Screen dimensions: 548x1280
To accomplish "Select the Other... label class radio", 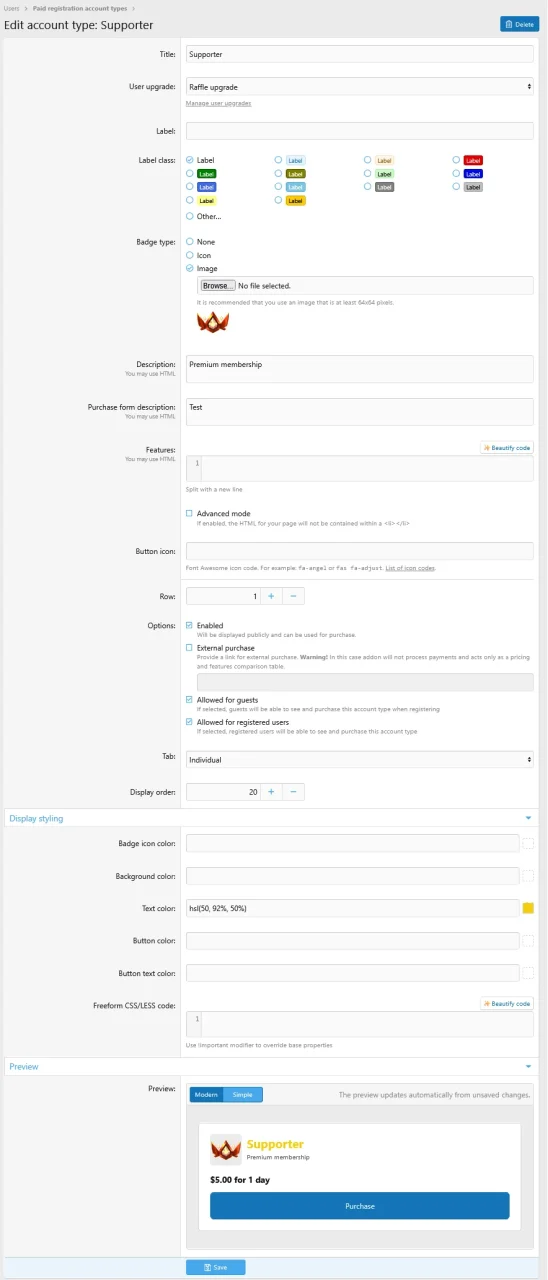I will pyautogui.click(x=190, y=216).
